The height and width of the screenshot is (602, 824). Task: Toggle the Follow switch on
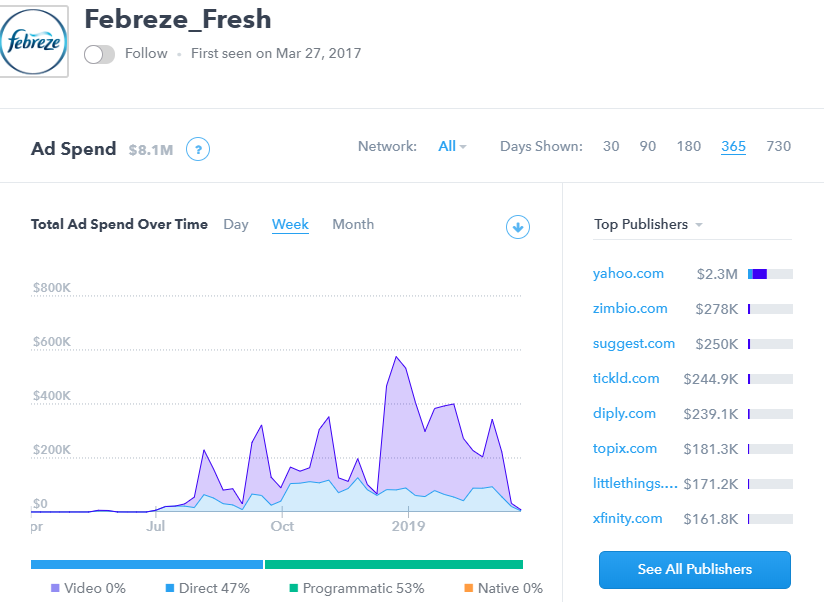click(x=99, y=54)
